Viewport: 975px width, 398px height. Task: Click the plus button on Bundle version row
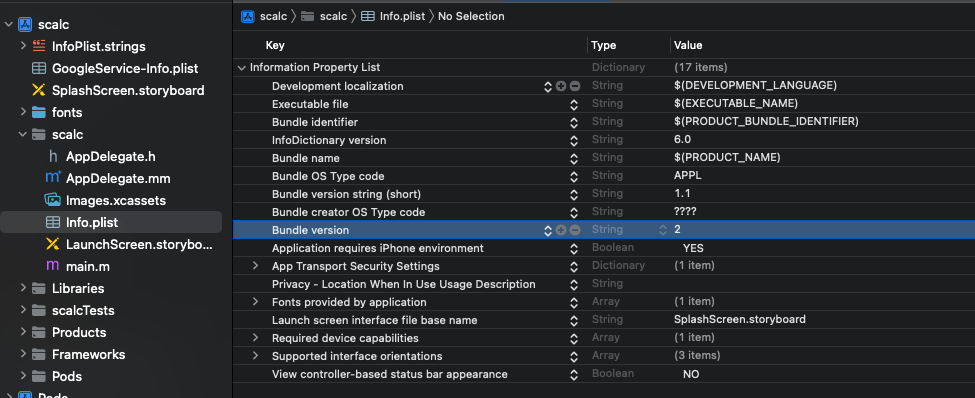point(561,230)
